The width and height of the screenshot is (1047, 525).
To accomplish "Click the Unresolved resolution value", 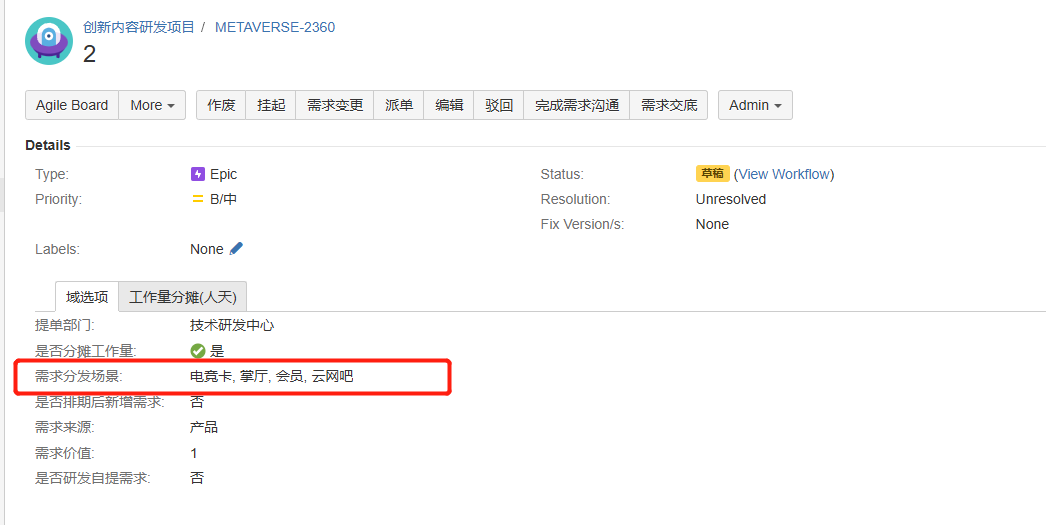I will tap(730, 199).
